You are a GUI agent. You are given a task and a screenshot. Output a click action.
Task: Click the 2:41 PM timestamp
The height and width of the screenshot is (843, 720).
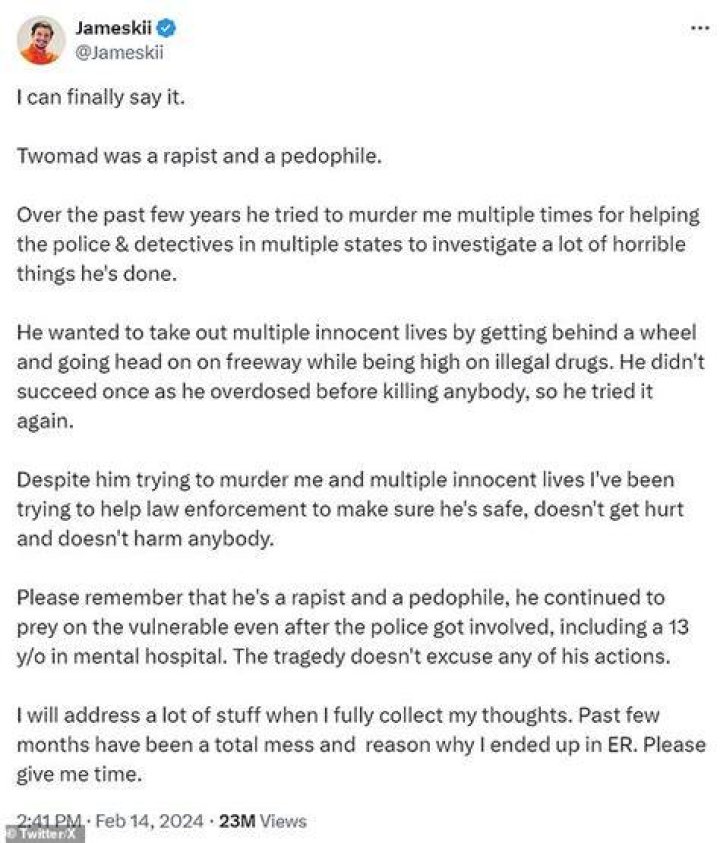coord(49,821)
